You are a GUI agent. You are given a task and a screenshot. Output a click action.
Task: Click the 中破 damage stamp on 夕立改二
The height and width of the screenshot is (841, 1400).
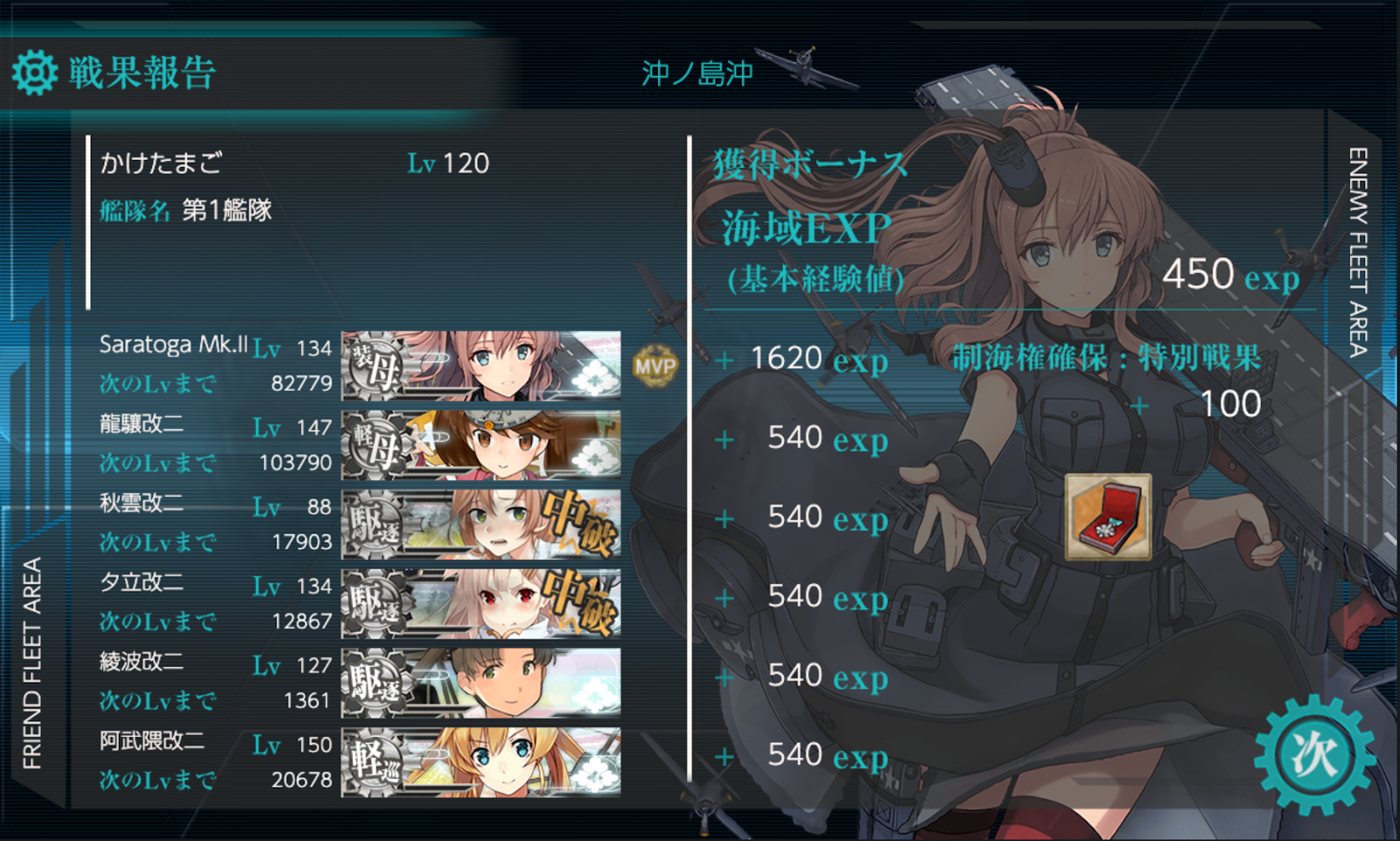click(x=577, y=604)
